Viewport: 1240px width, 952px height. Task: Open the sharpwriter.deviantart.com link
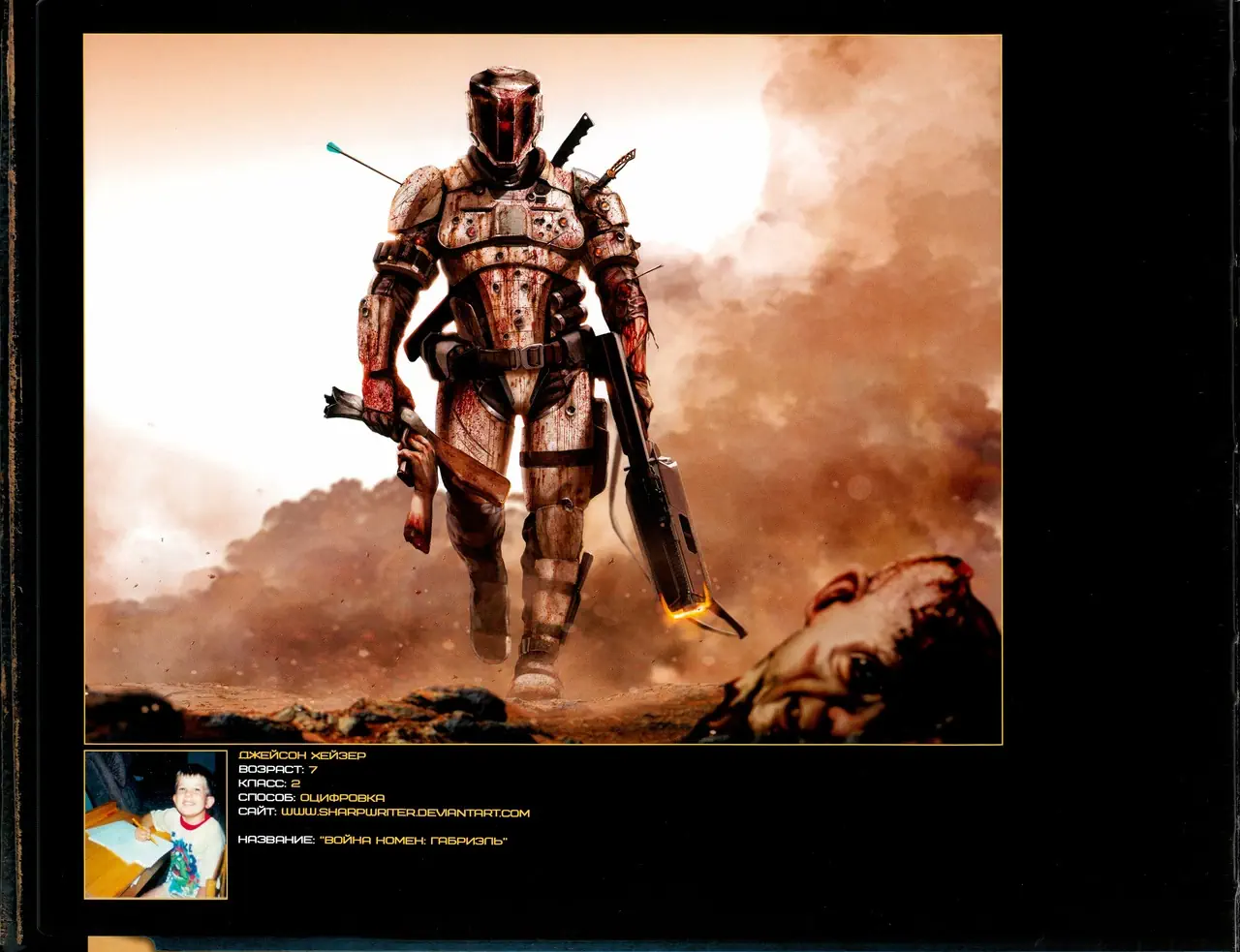pos(405,813)
